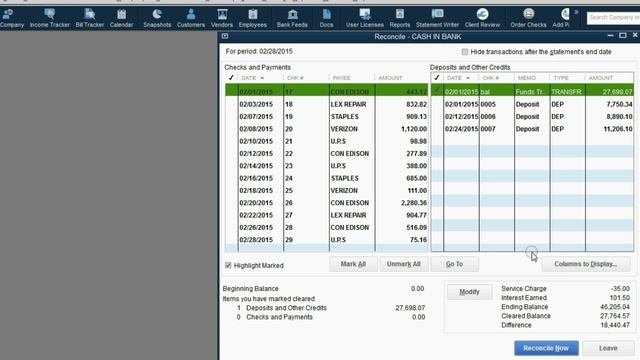640x360 pixels.
Task: Select check 21 U.P.S 98.98 row
Action: pyautogui.click(x=326, y=141)
